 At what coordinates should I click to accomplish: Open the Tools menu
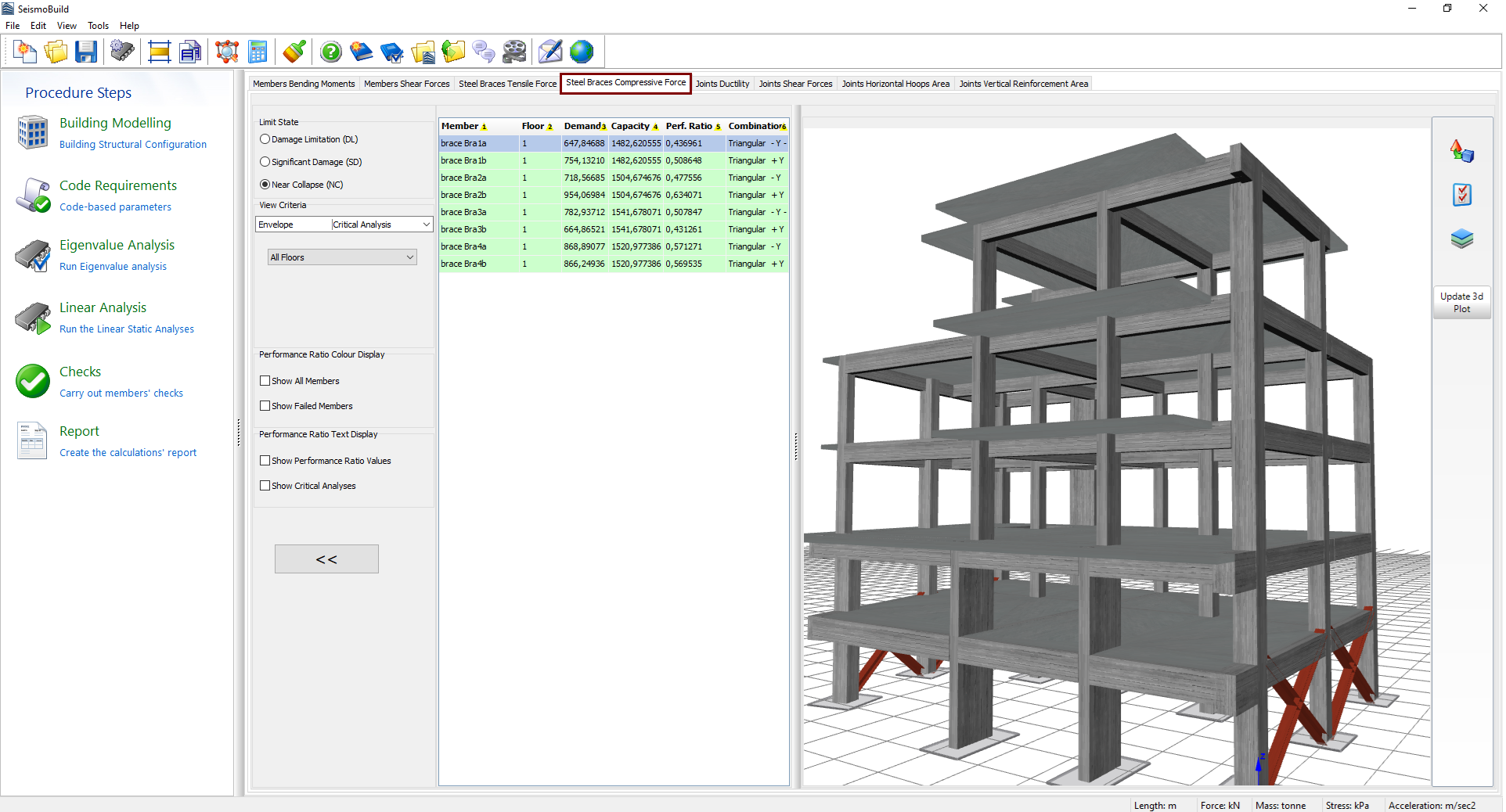[98, 26]
